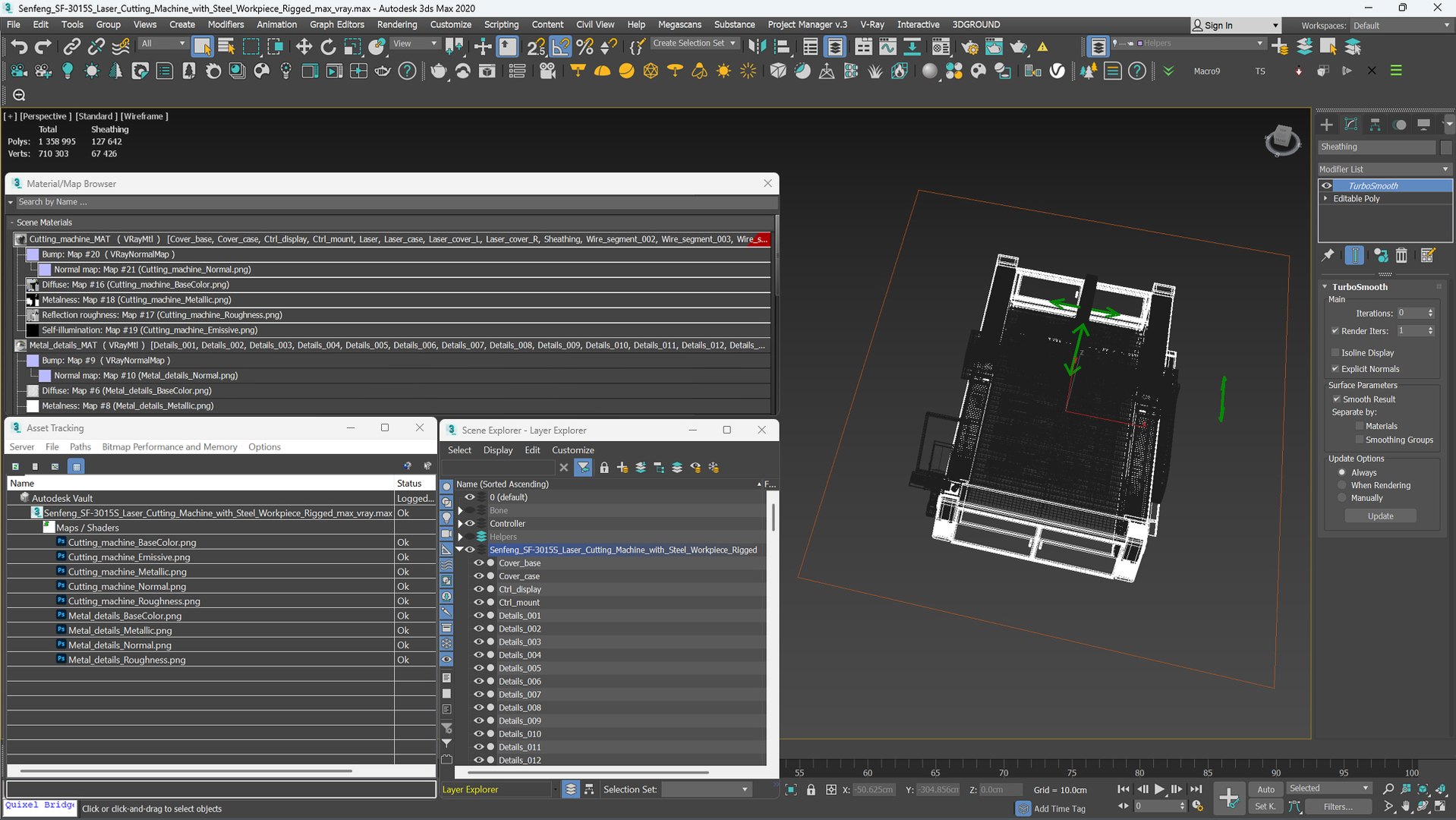Open the Workspaces Default dropdown
The width and height of the screenshot is (1456, 820).
(x=1401, y=25)
